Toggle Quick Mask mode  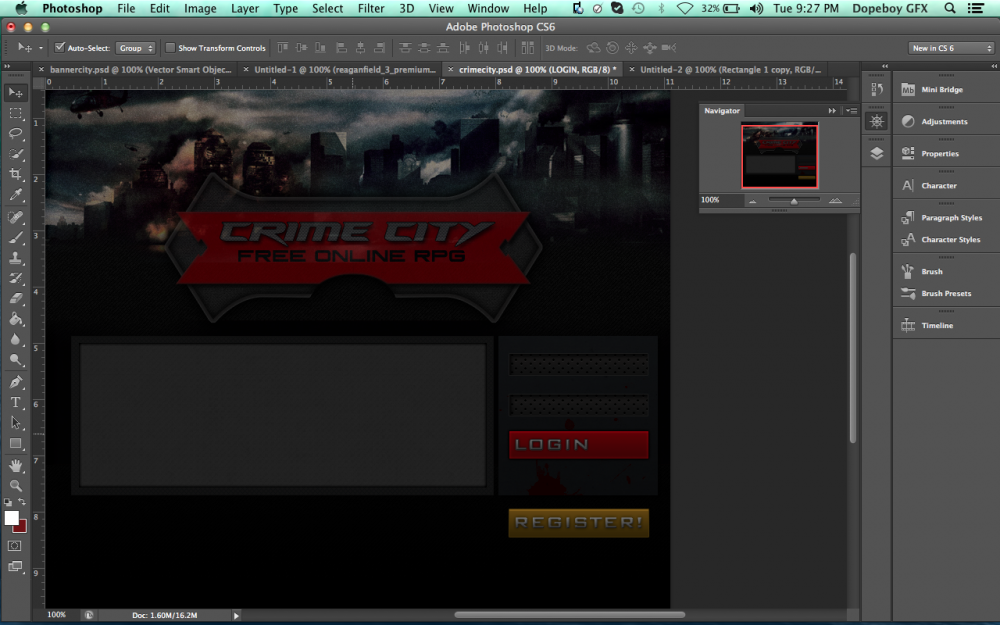tap(15, 546)
